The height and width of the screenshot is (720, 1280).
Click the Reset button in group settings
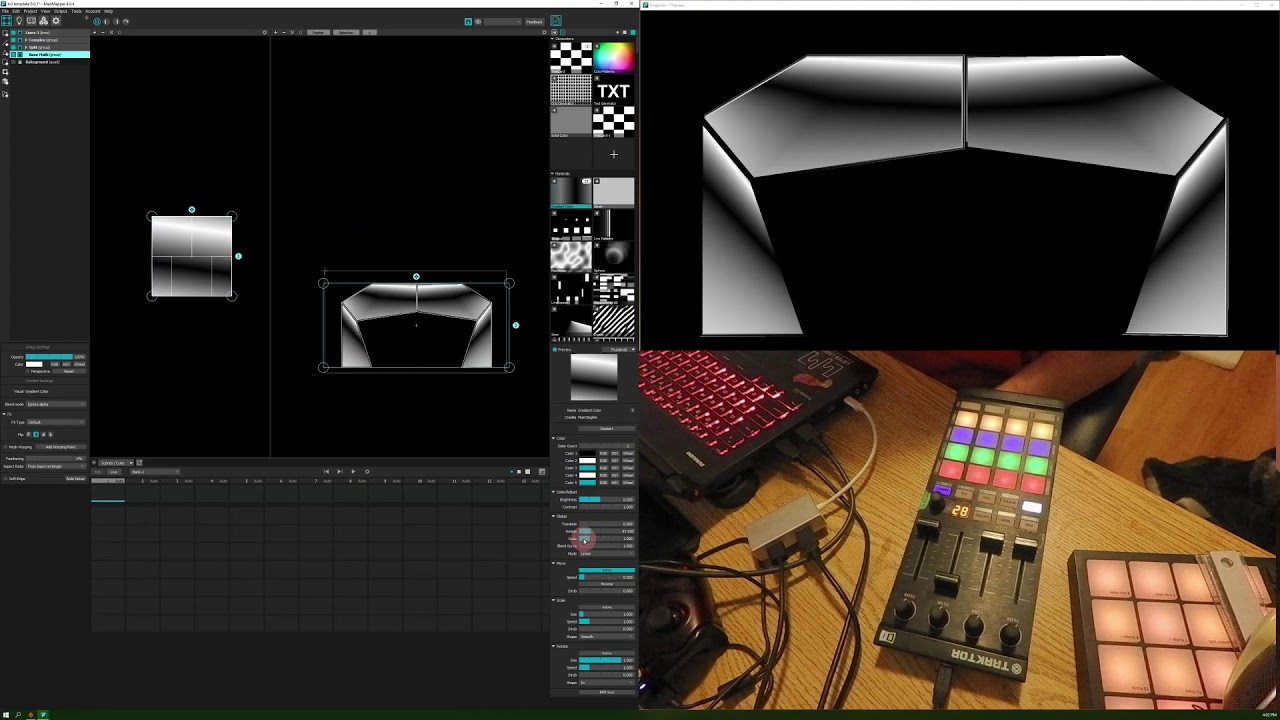tap(69, 371)
